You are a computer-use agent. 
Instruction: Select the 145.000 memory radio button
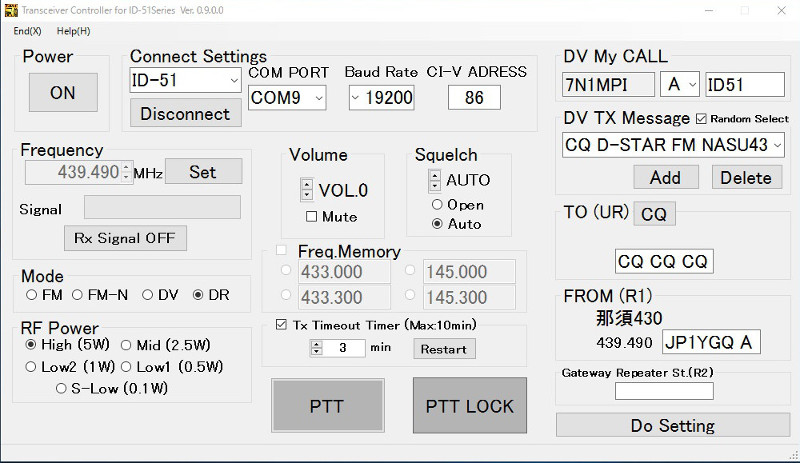tap(410, 270)
